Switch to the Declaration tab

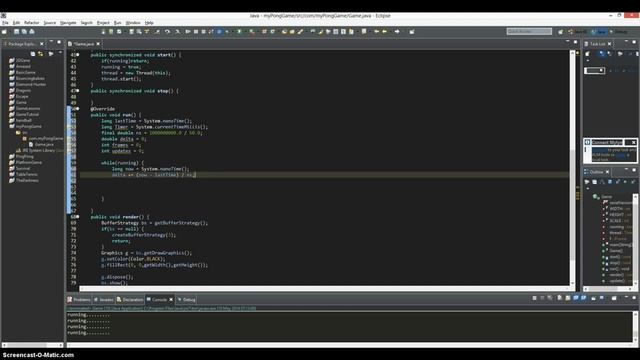[x=130, y=300]
